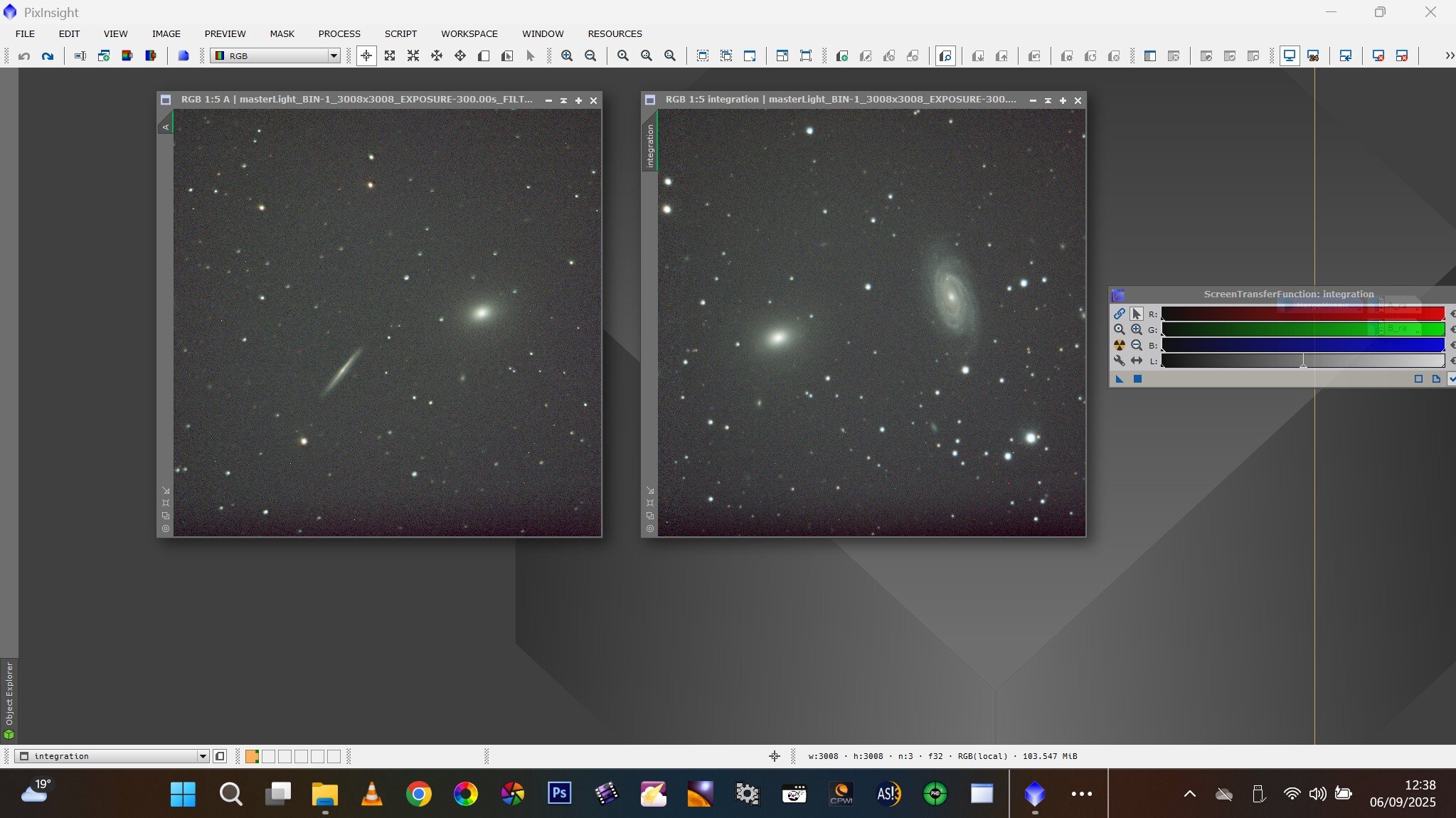Expand the integration view selector dropdown
The height and width of the screenshot is (818, 1456).
point(203,756)
